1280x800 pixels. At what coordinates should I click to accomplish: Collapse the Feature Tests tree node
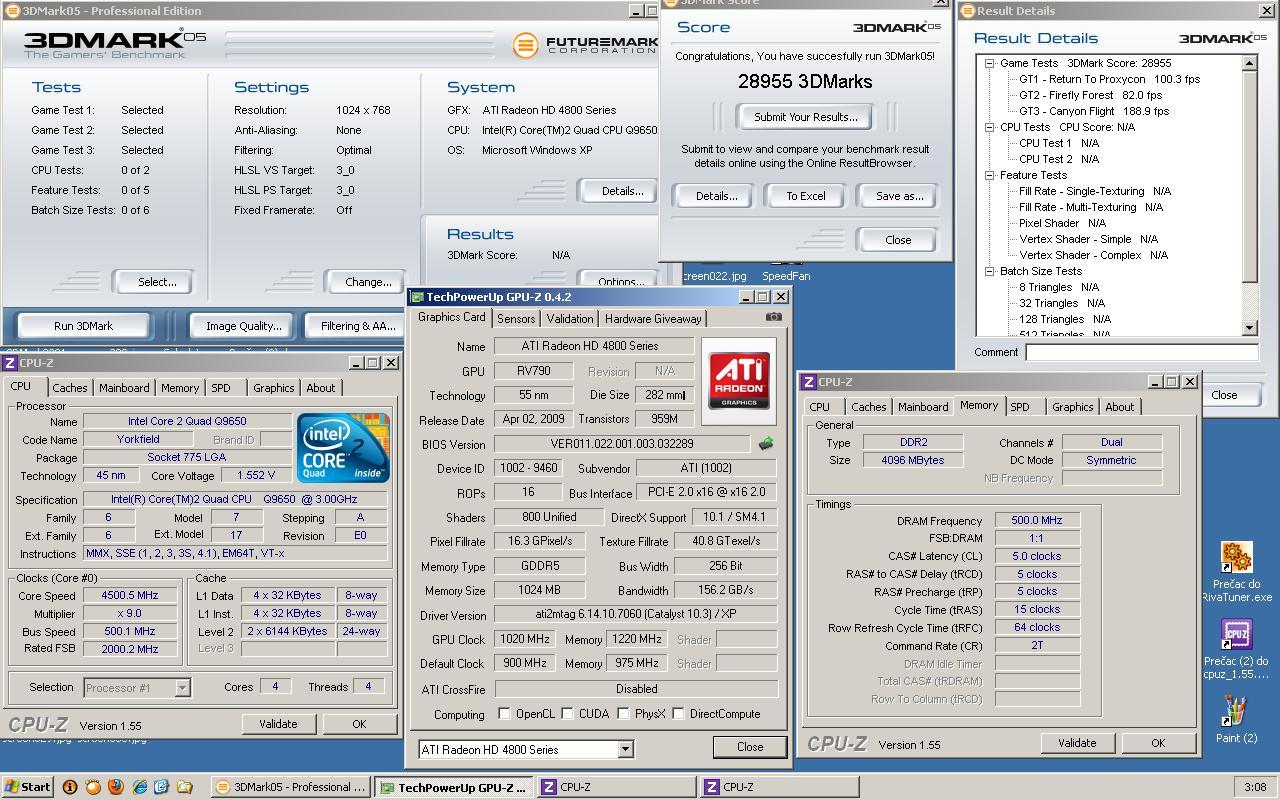tap(989, 175)
